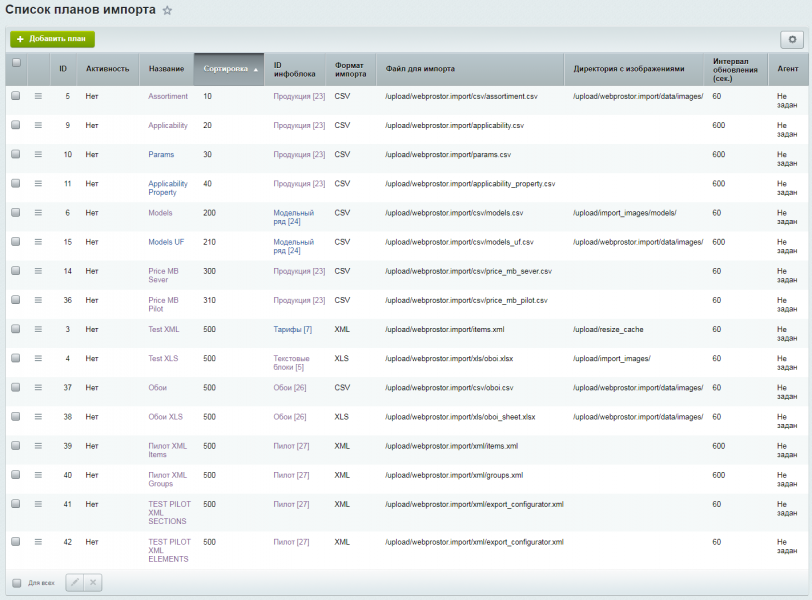Open the grid settings gear icon
Screen dimensions: 812x600
pos(792,39)
